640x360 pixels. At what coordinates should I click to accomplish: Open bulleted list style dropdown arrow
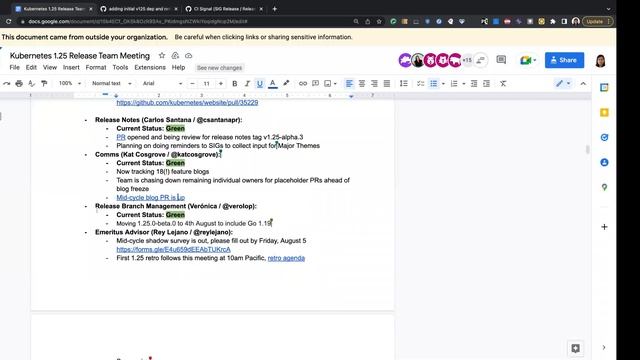pyautogui.click(x=443, y=84)
